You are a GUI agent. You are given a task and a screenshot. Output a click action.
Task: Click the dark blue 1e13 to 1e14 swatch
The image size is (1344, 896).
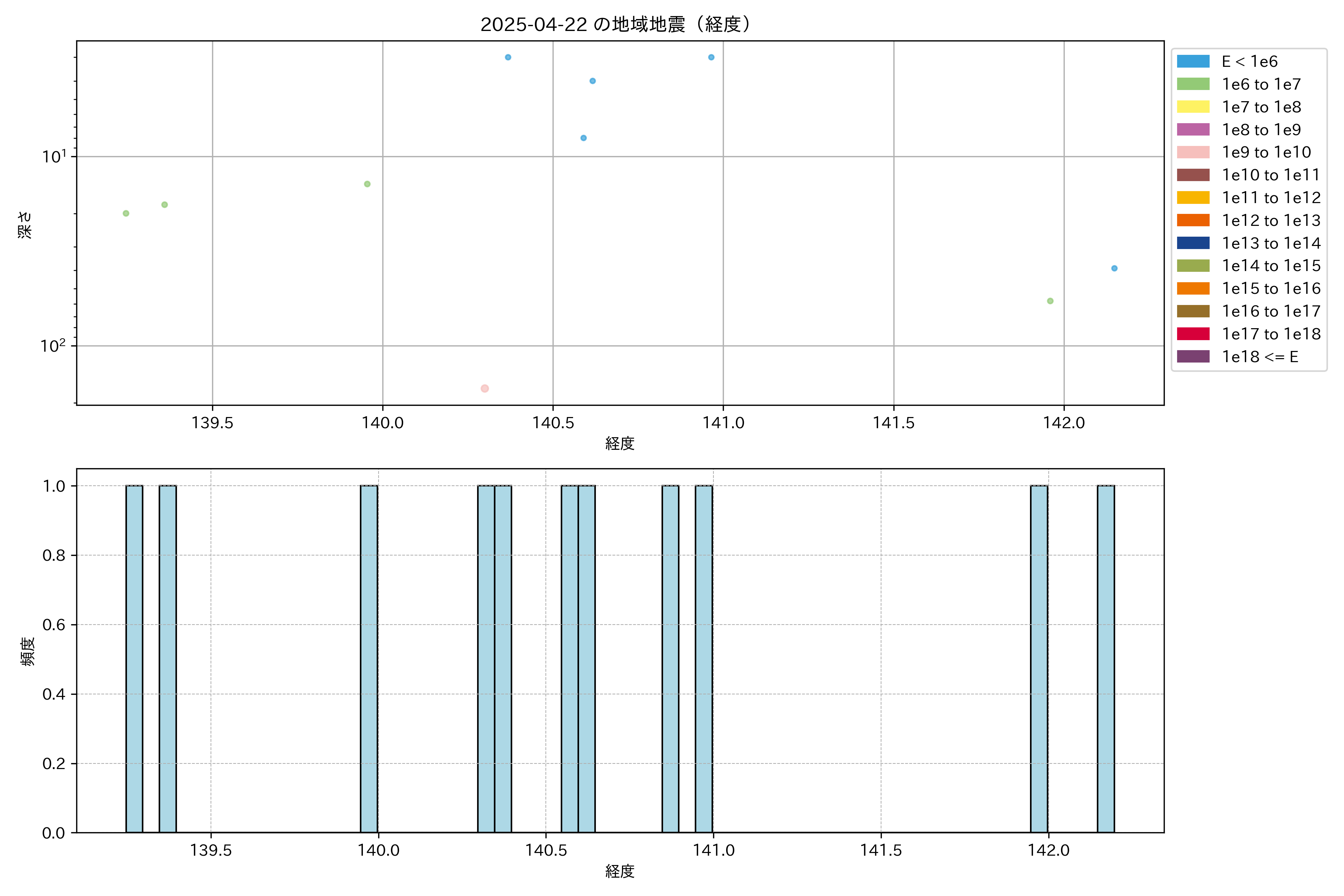(x=1192, y=243)
